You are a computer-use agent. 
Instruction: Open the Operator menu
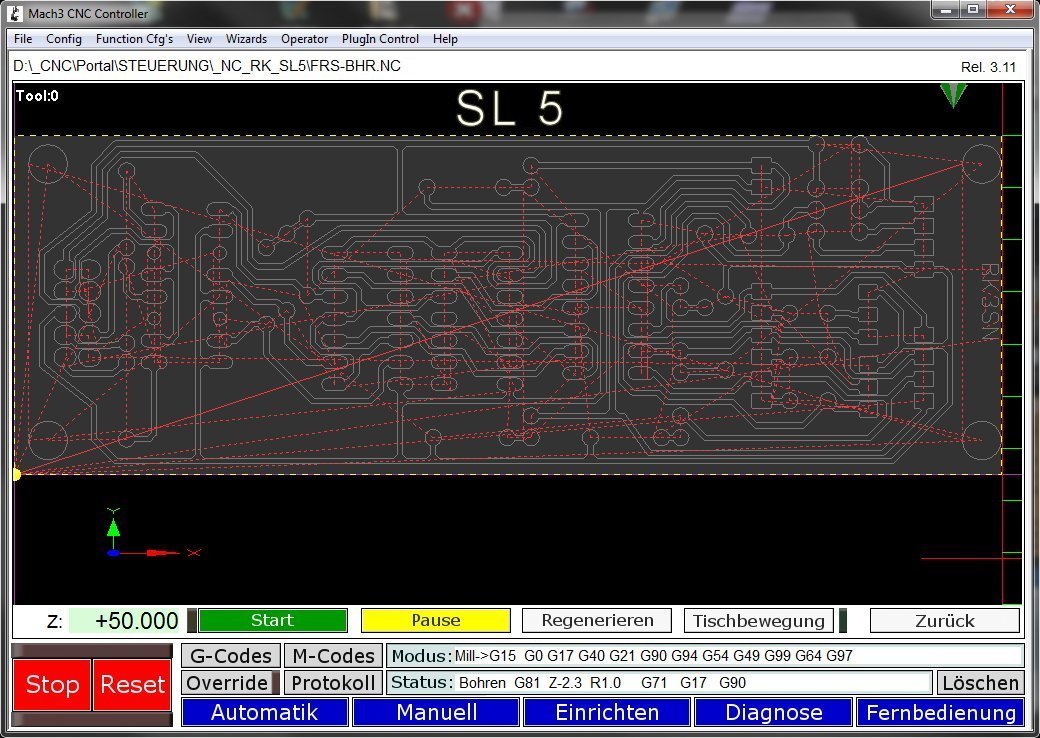point(304,38)
